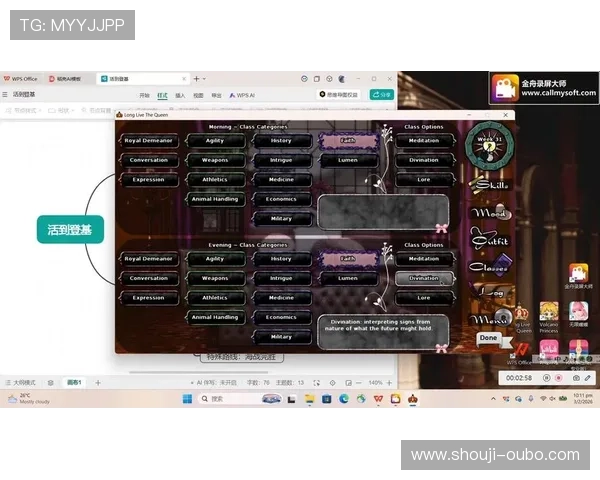Switch to the WPS Office home tab
600x480 pixels.
click(x=21, y=78)
